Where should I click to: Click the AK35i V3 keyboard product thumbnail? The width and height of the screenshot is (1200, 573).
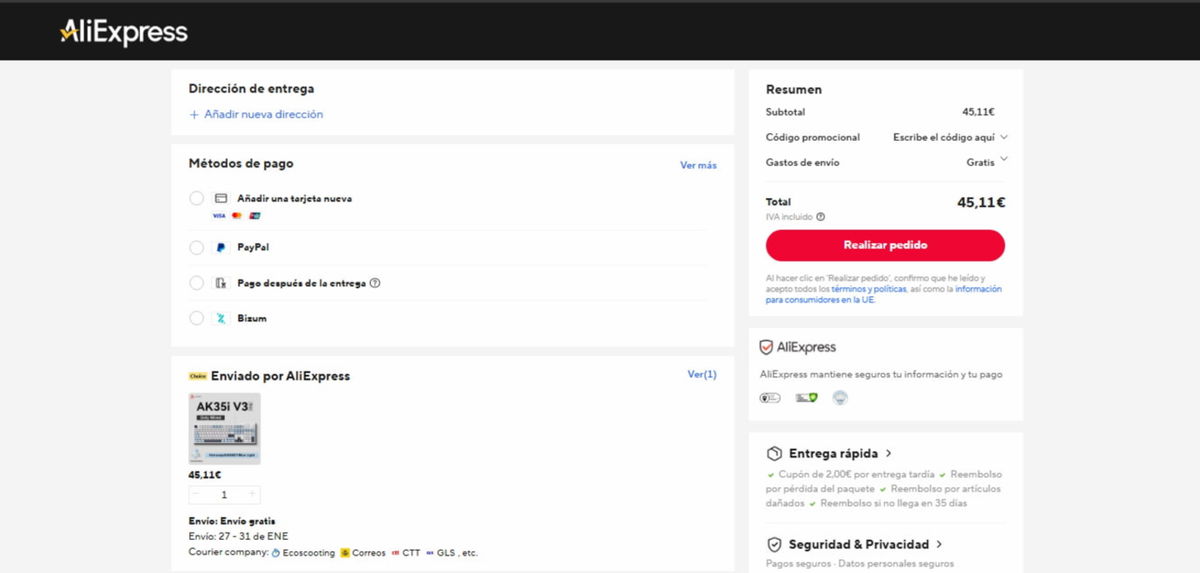coord(224,428)
